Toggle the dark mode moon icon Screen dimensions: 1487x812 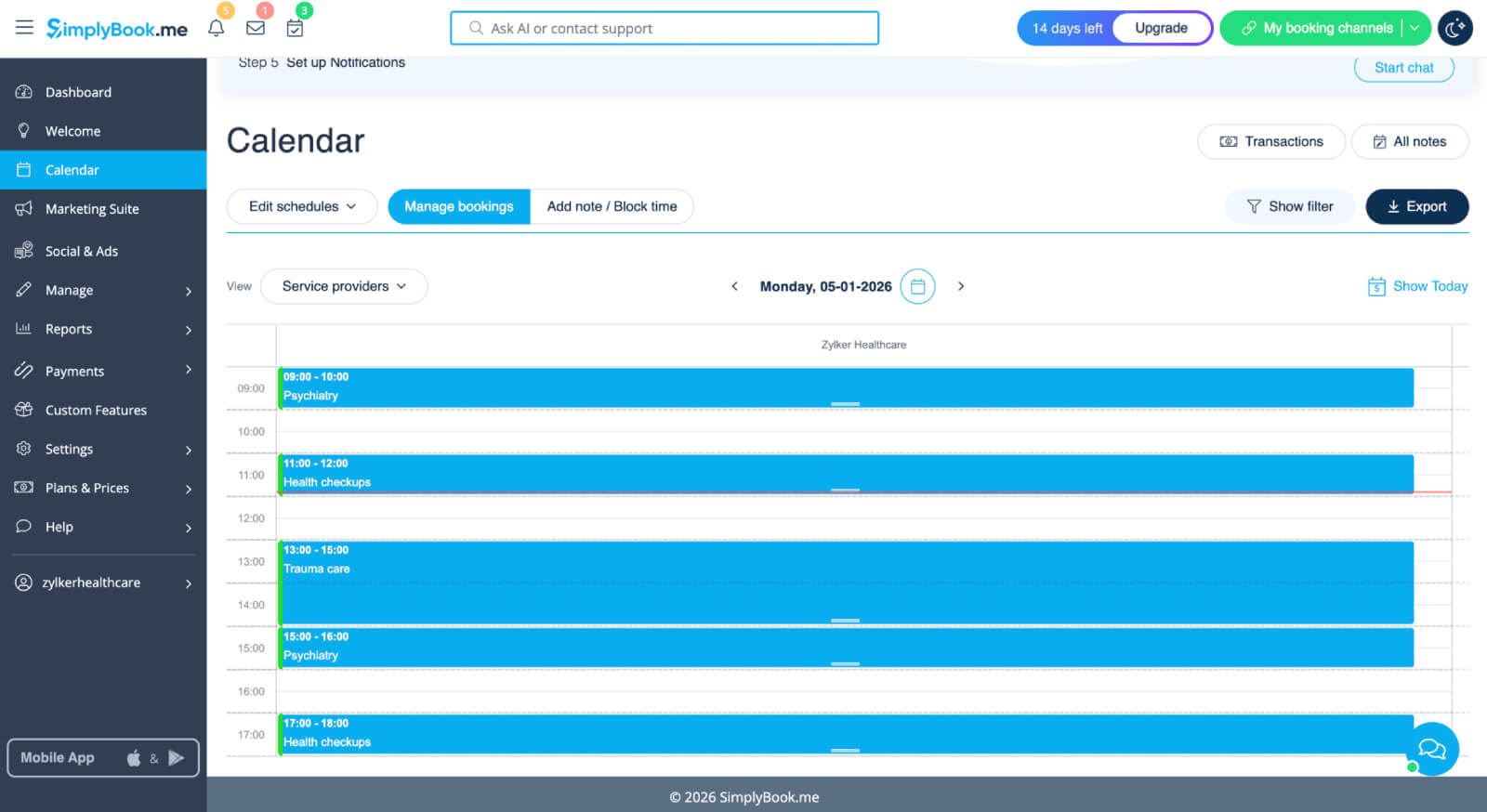tap(1455, 28)
